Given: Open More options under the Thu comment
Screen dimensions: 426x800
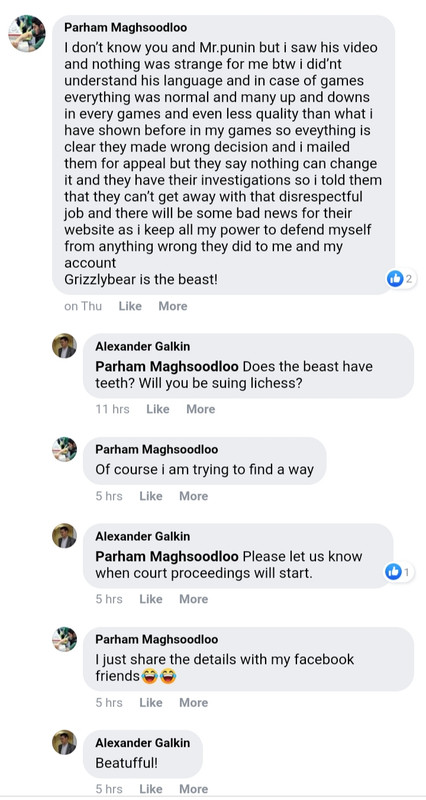Looking at the screenshot, I should (x=173, y=306).
